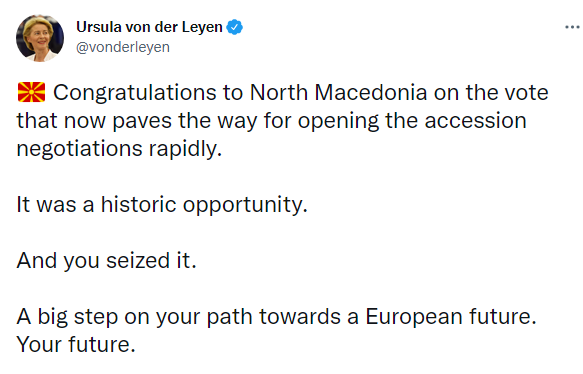Click the line And you seized it

pyautogui.click(x=106, y=260)
